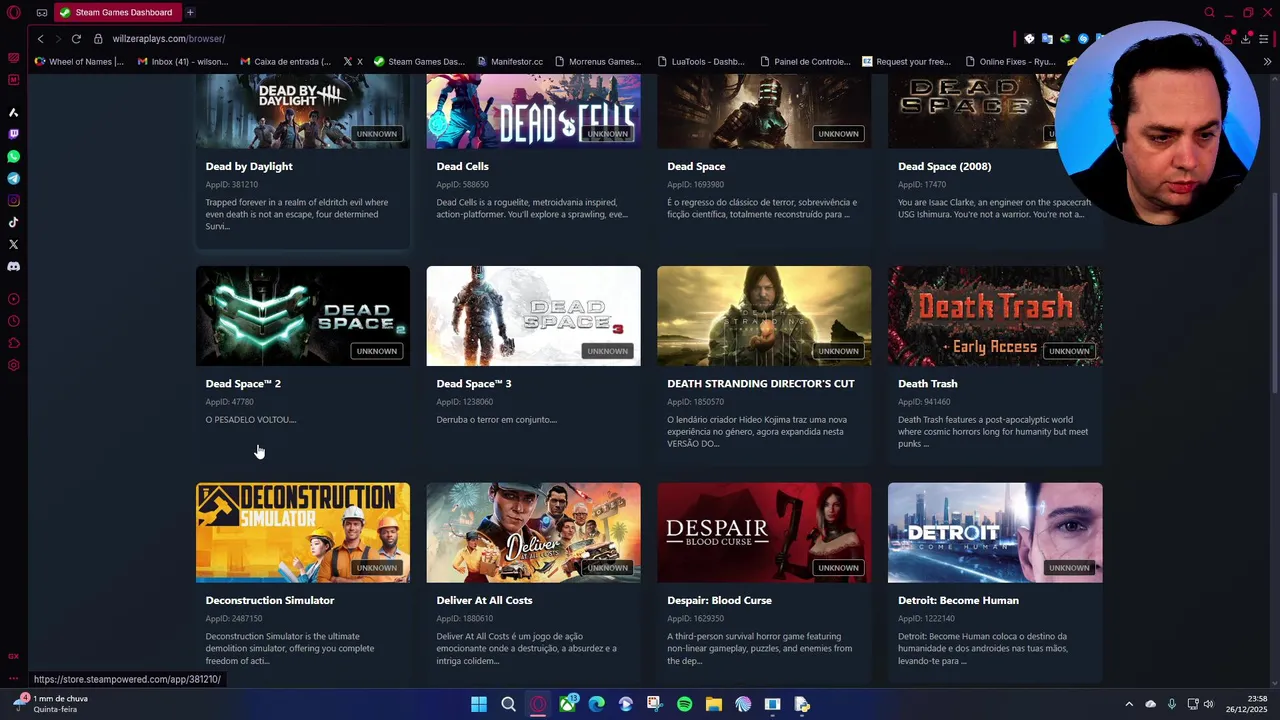Open Online Fixes - Ryu... bookmark
Screen dimensions: 1280x720
[1009, 61]
